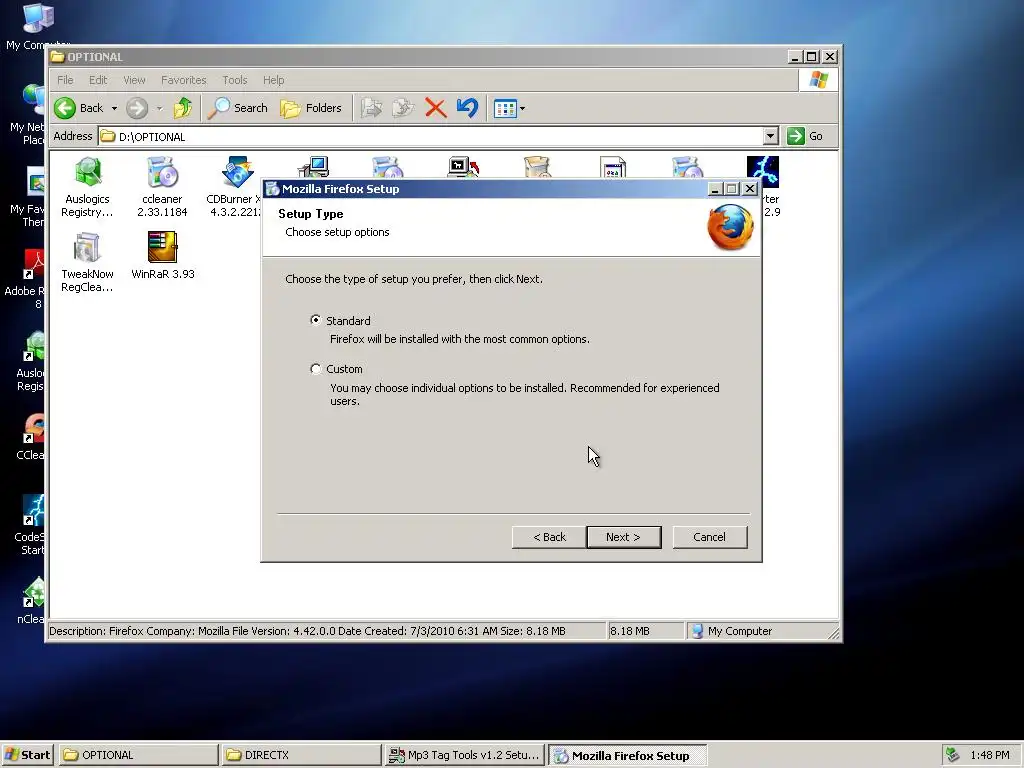Screen dimensions: 1024x768
Task: Click the system tray safely-remove icon
Action: (953, 755)
